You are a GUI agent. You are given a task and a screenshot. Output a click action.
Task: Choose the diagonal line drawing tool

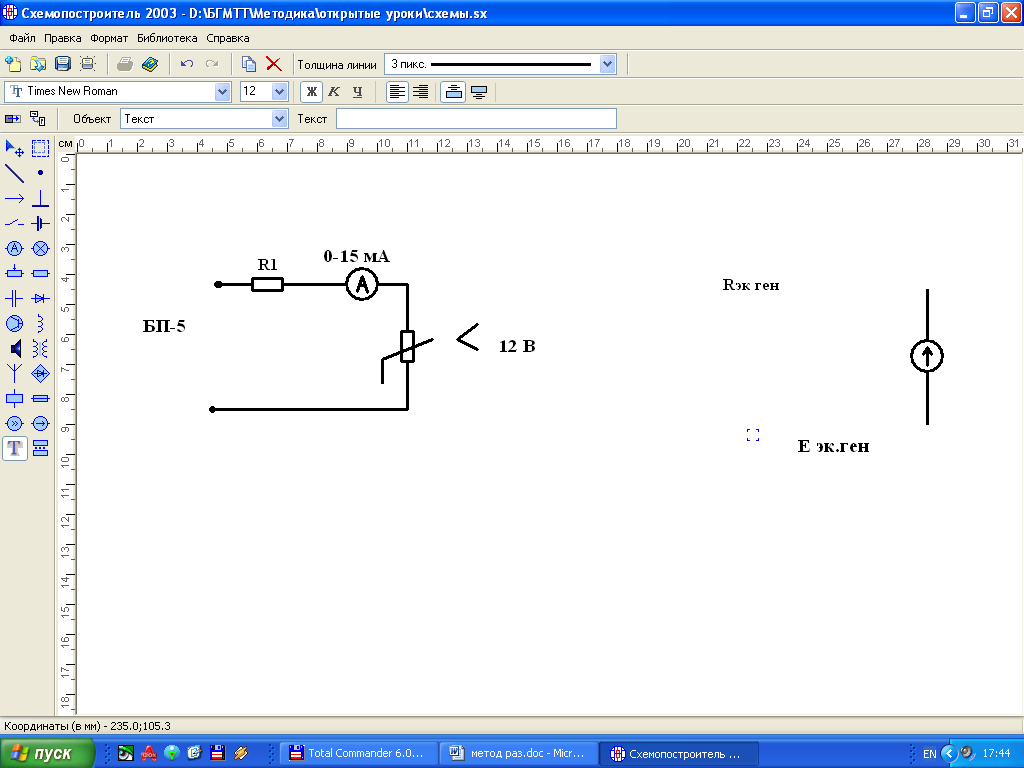point(14,173)
